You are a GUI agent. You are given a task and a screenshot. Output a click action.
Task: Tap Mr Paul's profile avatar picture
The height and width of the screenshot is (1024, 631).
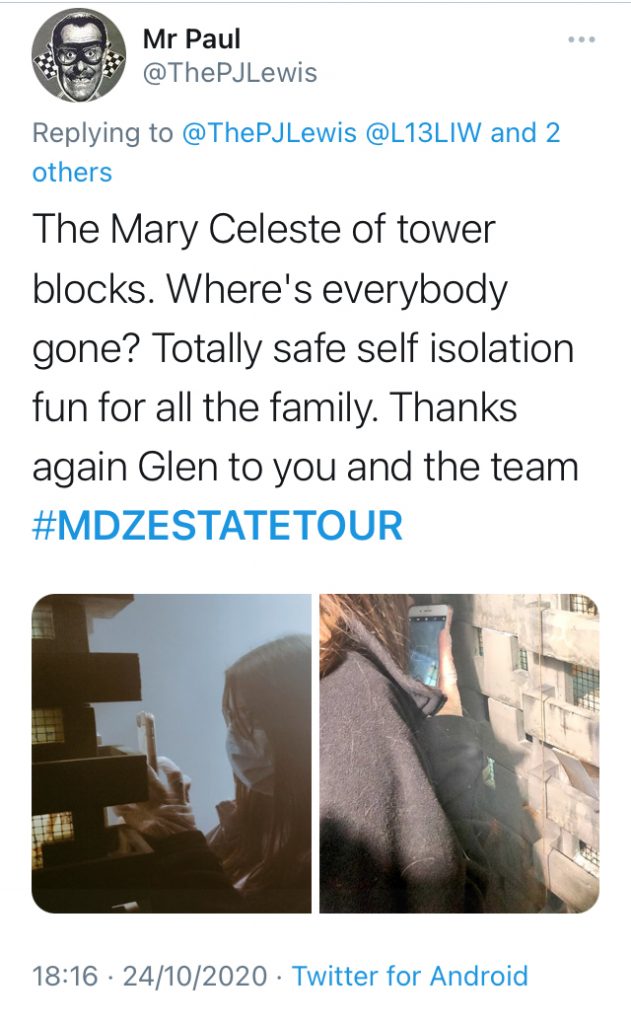[x=79, y=57]
